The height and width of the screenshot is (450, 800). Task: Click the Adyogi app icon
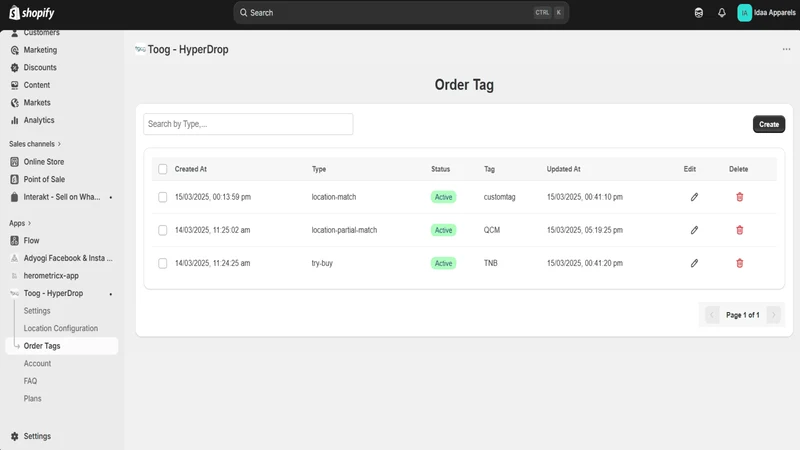(x=14, y=258)
